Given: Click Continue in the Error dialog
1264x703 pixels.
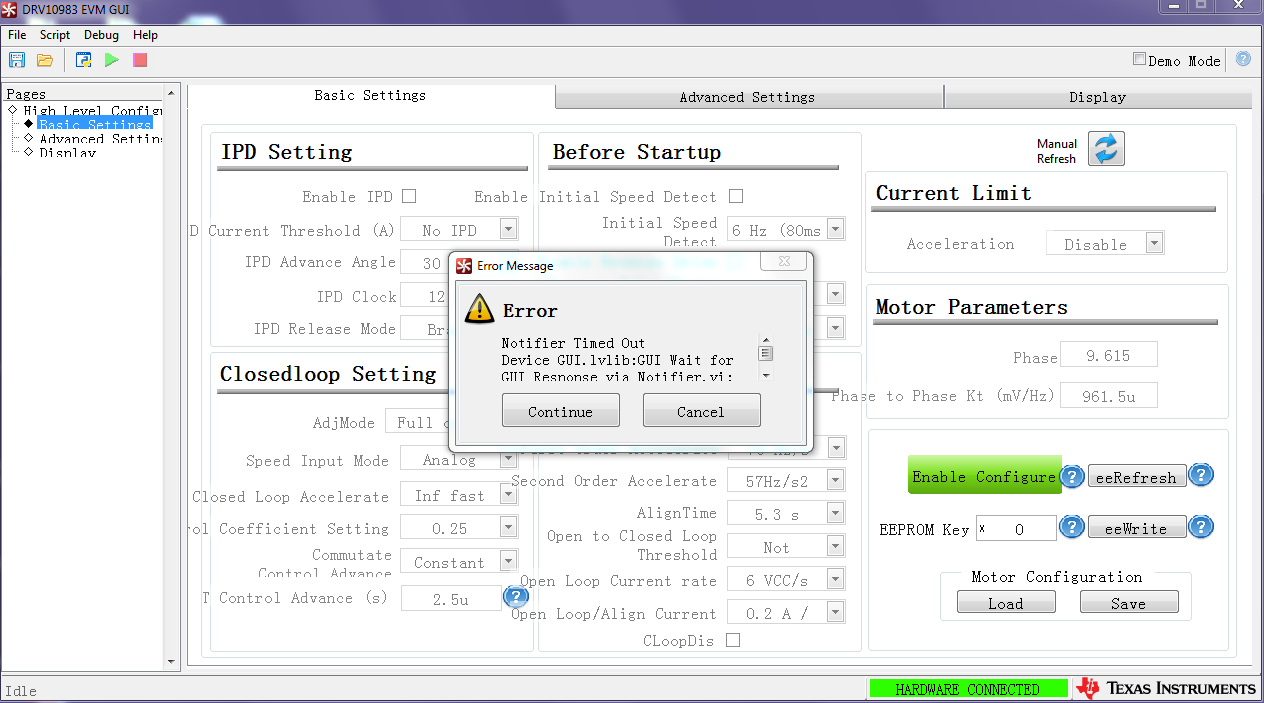Looking at the screenshot, I should 560,411.
